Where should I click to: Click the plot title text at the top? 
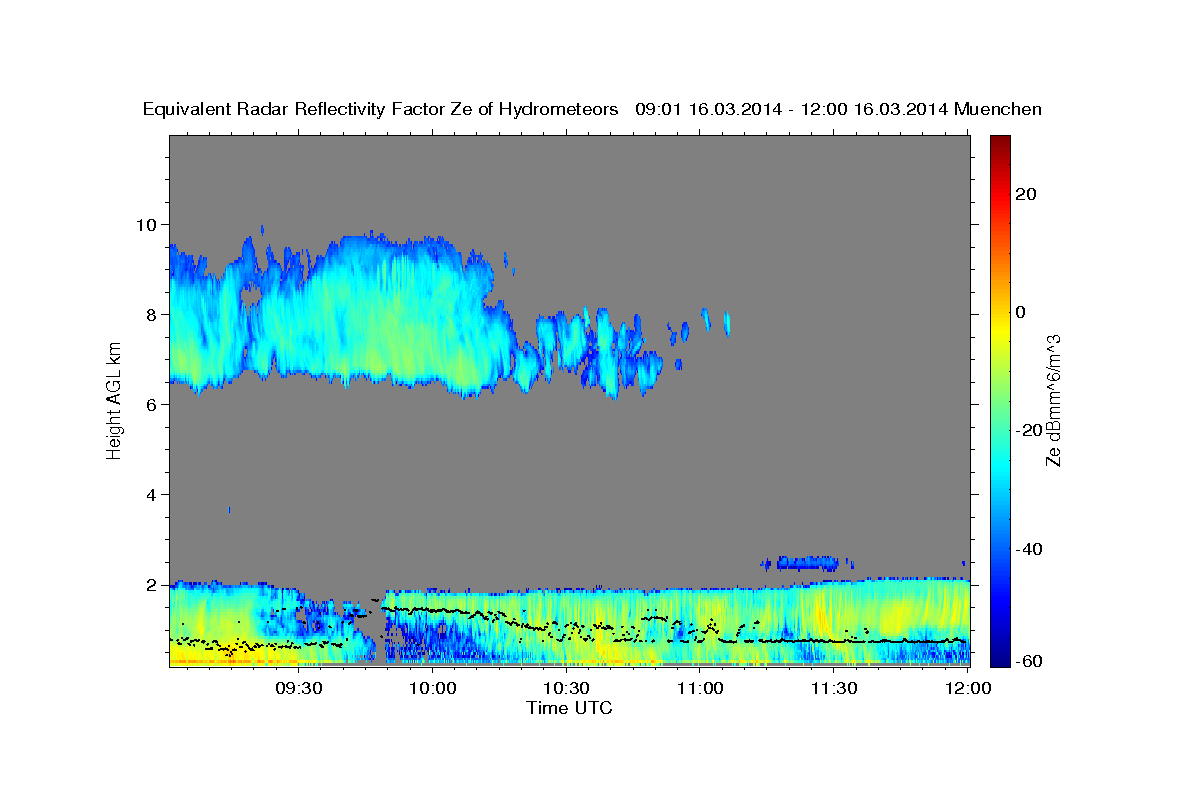(593, 109)
